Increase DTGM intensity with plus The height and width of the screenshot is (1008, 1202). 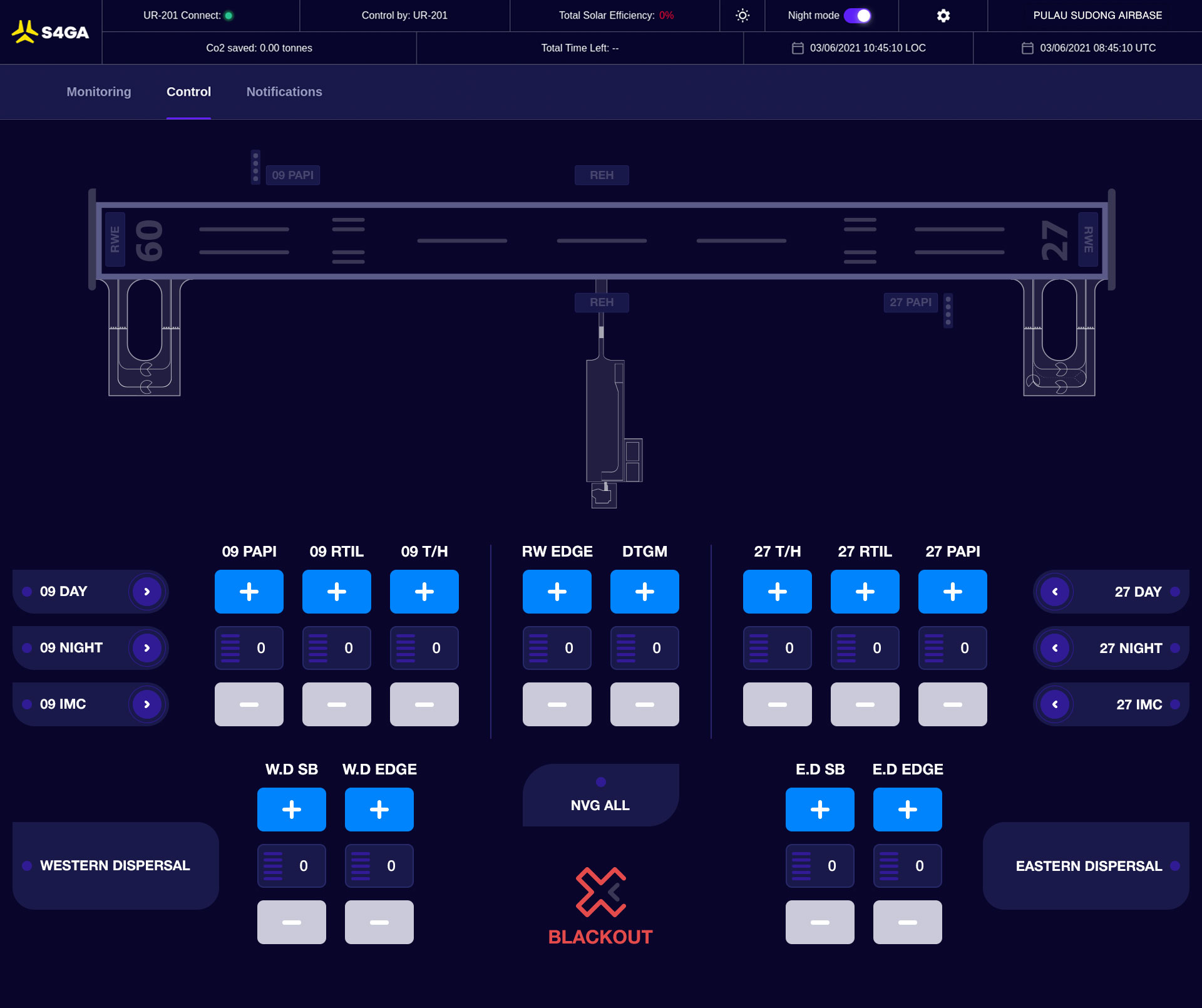point(645,592)
